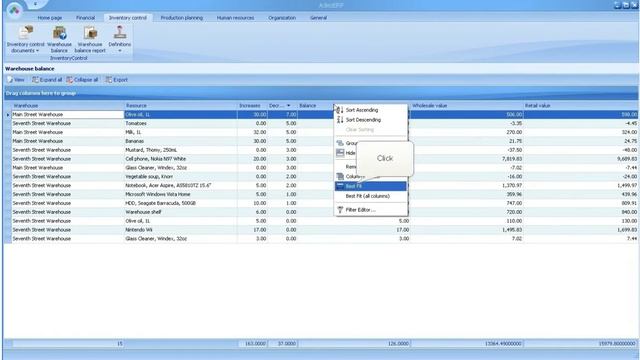
Task: Click Seventh Street Warehouse in the Tomatoes row
Action: pyautogui.click(x=68, y=124)
